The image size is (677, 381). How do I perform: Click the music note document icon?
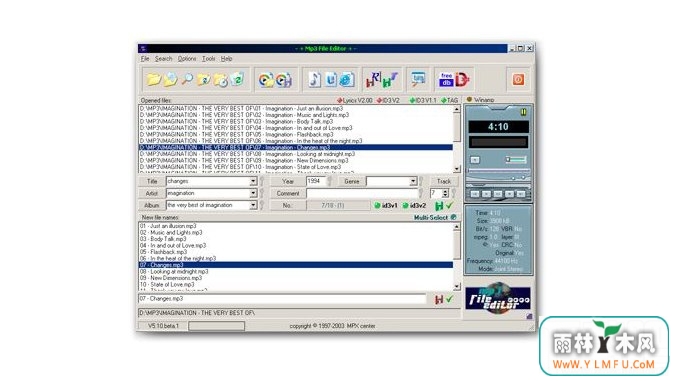point(314,79)
